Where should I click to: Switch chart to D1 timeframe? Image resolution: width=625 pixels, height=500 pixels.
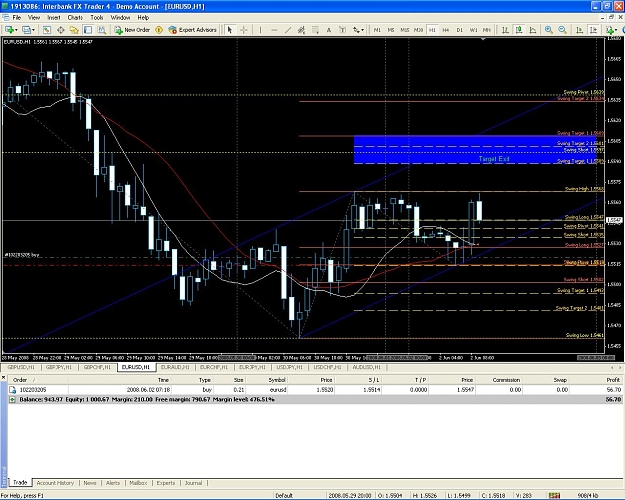[460, 30]
